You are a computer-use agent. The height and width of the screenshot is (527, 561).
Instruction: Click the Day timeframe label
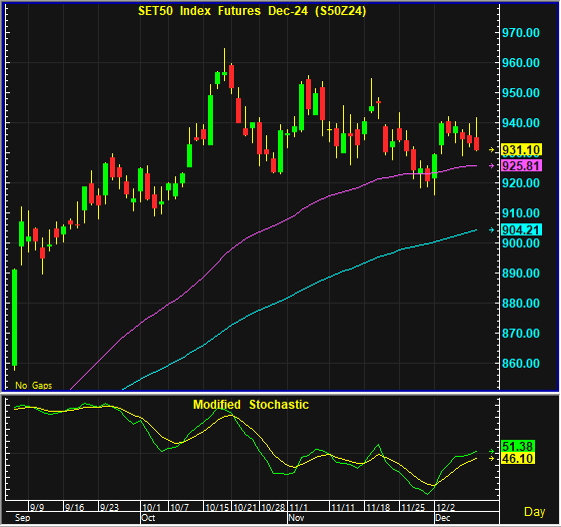[x=535, y=512]
